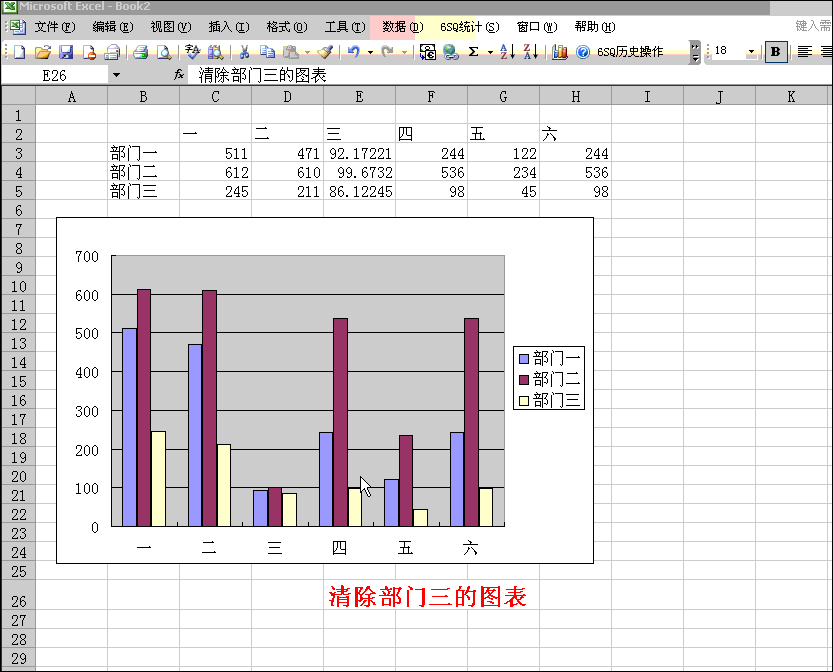
Task: Open the 6SQ统计(S) menu
Action: 470,27
